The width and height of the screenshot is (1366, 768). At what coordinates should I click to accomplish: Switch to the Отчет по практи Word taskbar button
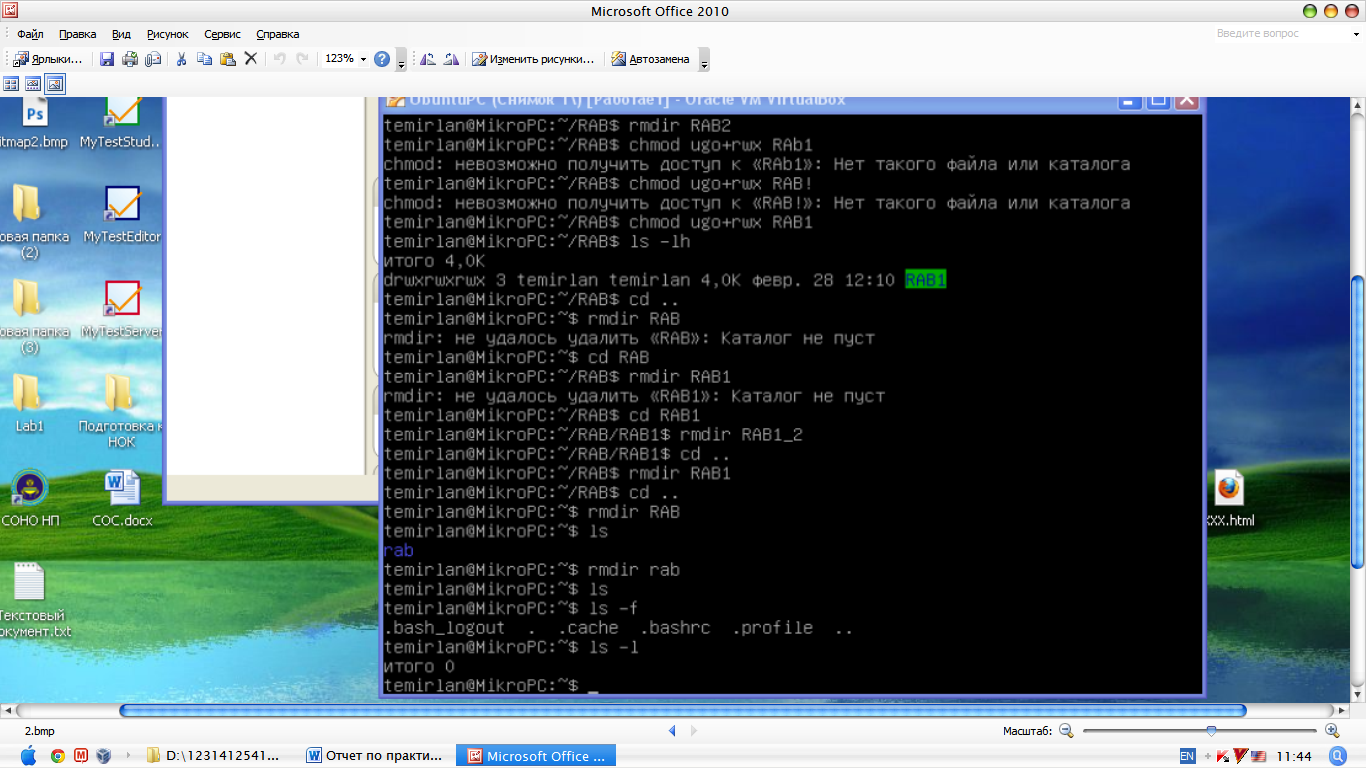pyautogui.click(x=376, y=756)
